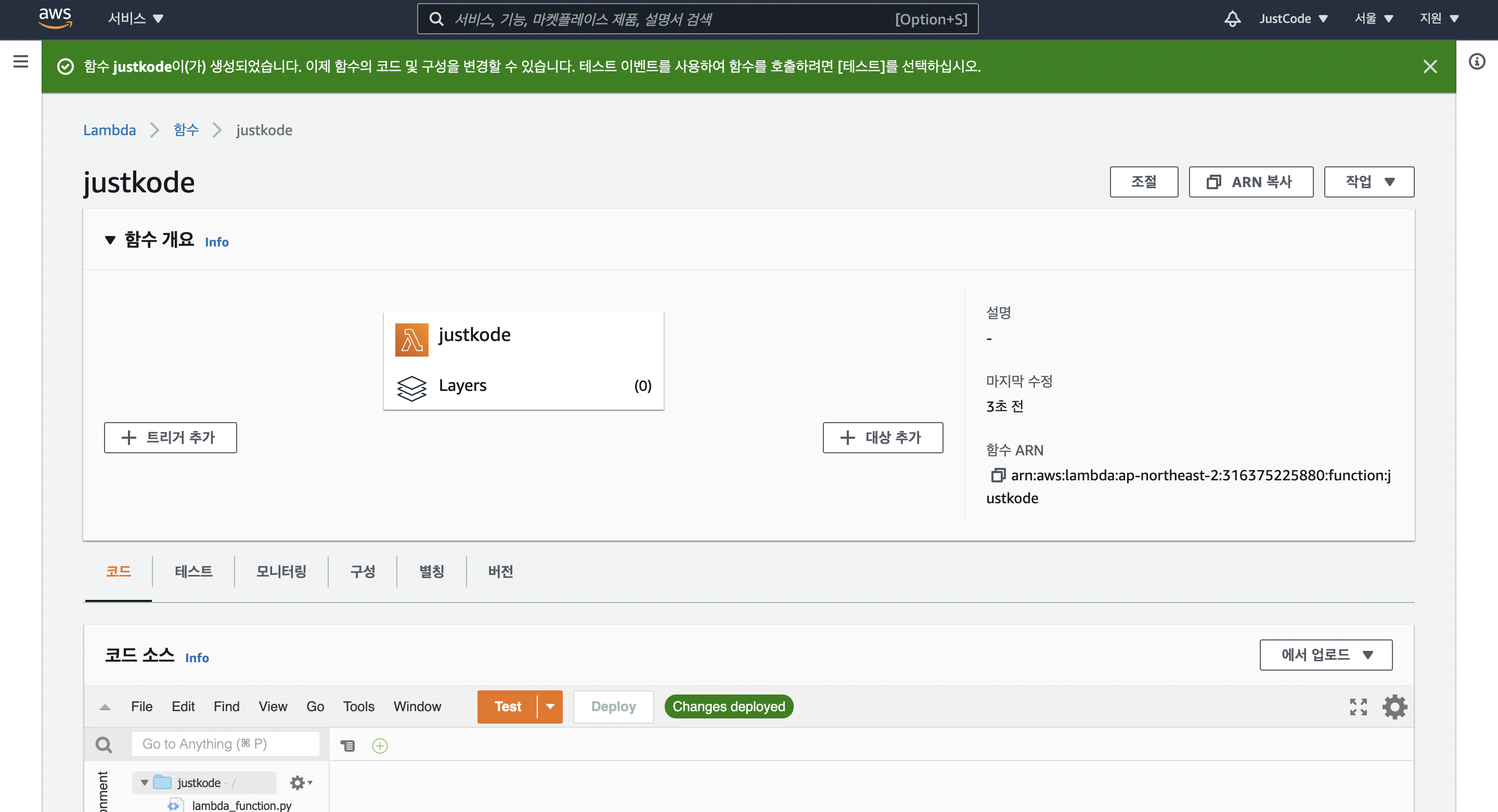Open the notifications bell icon
Viewport: 1498px width, 812px height.
tap(1232, 19)
